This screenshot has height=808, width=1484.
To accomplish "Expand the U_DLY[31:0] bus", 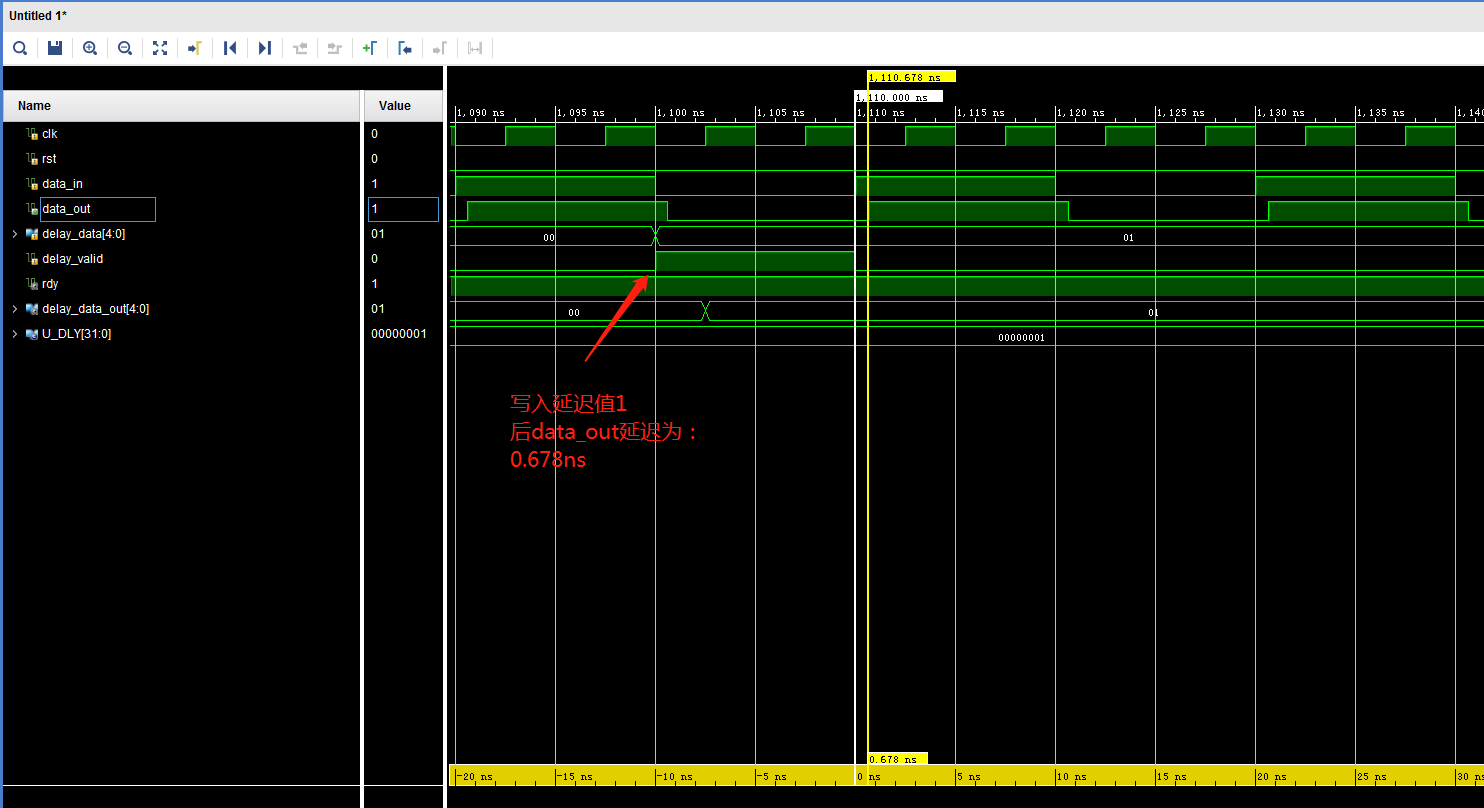I will [14, 334].
